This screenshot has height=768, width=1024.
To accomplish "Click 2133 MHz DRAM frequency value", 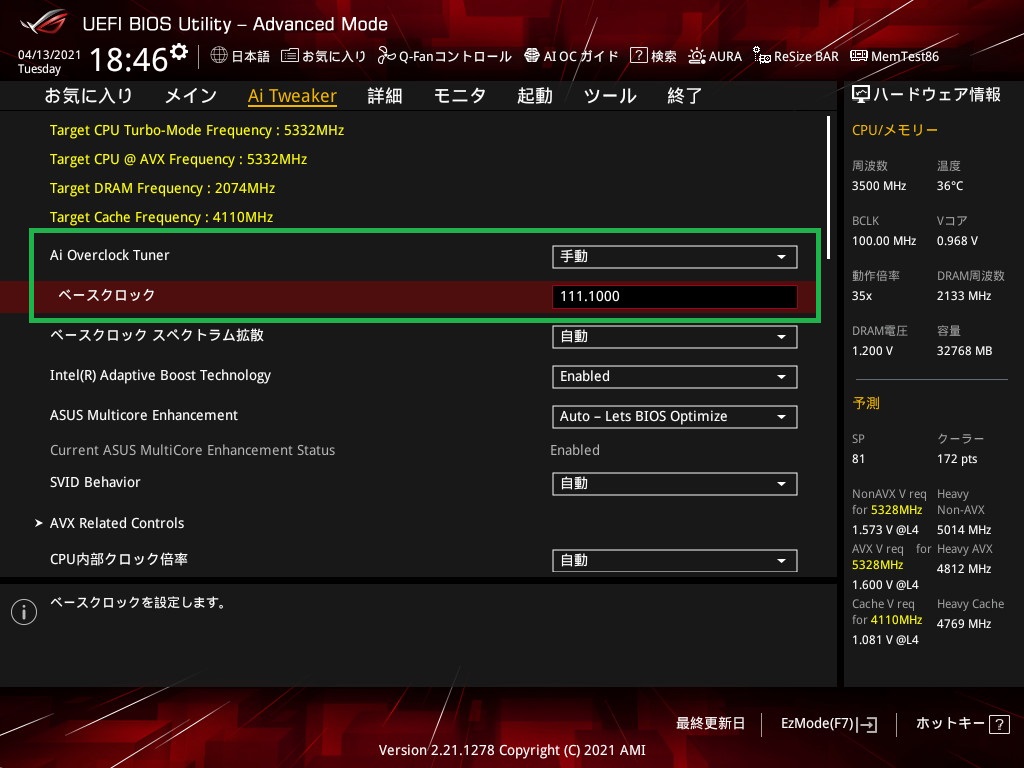I will [x=963, y=296].
